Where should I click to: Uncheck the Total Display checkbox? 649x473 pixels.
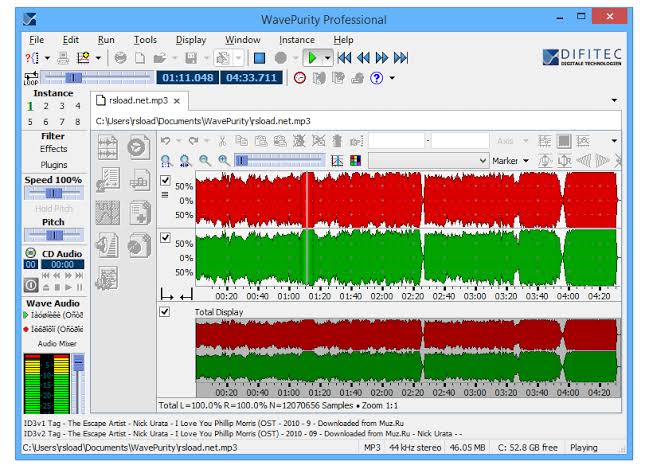[164, 312]
